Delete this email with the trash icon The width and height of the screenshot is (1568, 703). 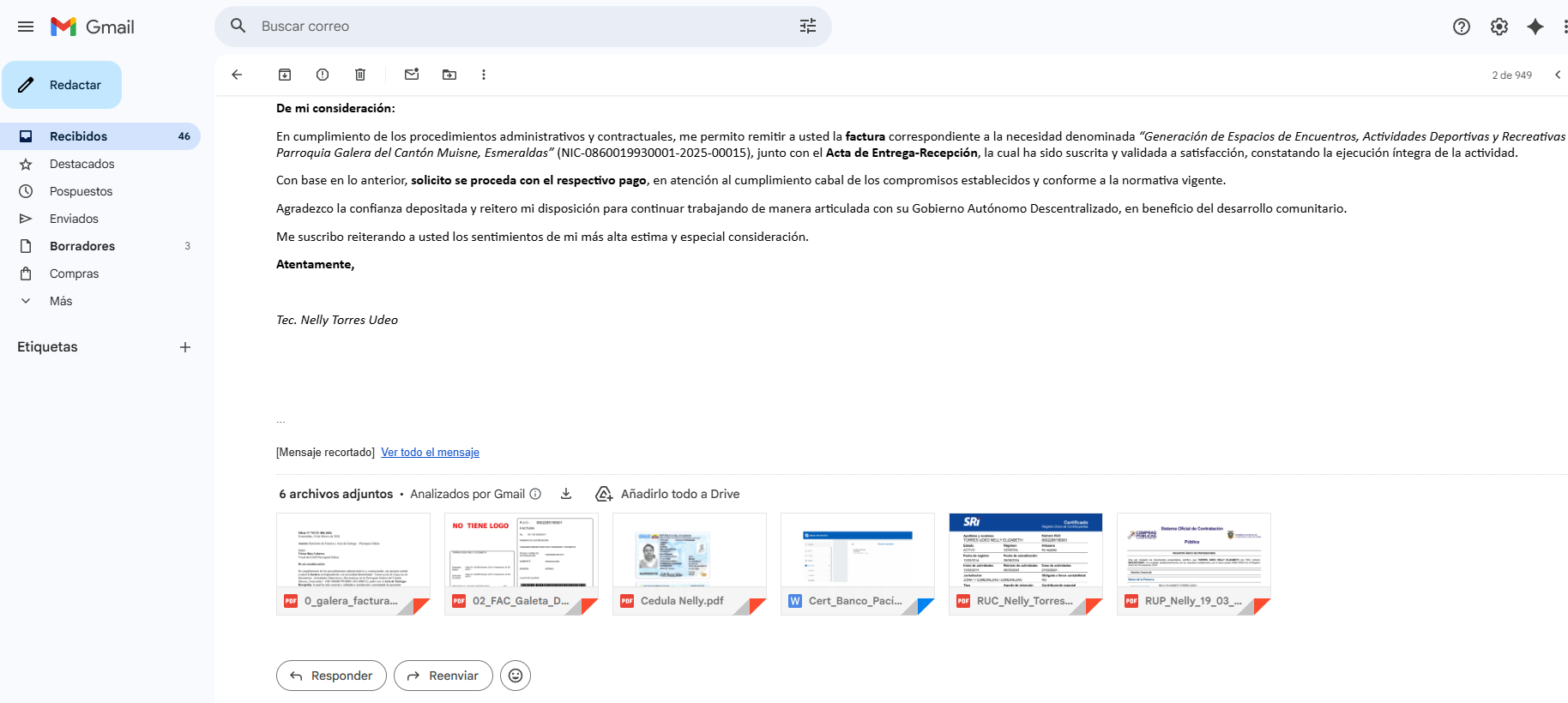click(x=360, y=75)
